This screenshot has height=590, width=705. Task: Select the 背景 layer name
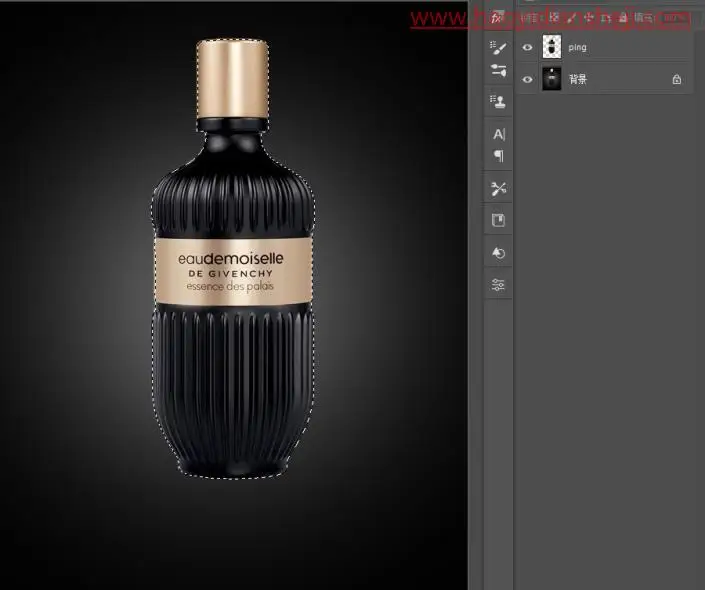click(x=578, y=80)
